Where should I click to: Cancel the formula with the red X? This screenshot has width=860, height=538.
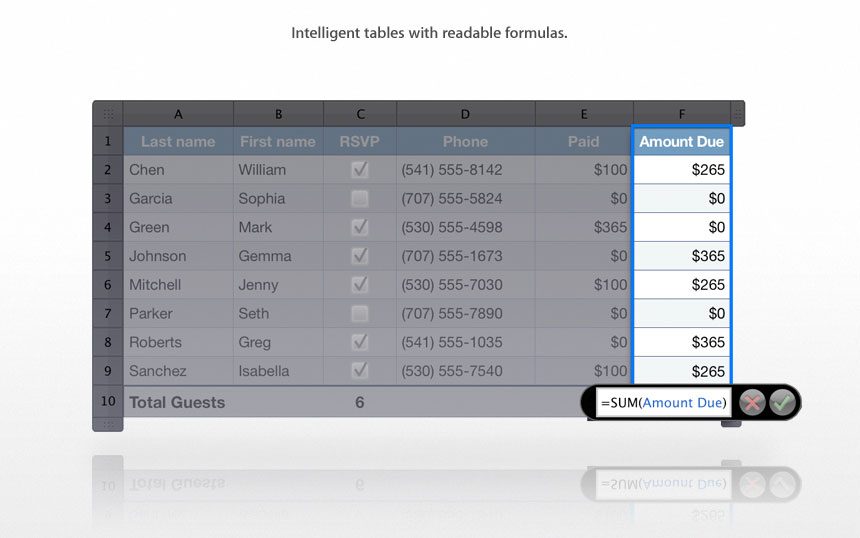(x=752, y=403)
